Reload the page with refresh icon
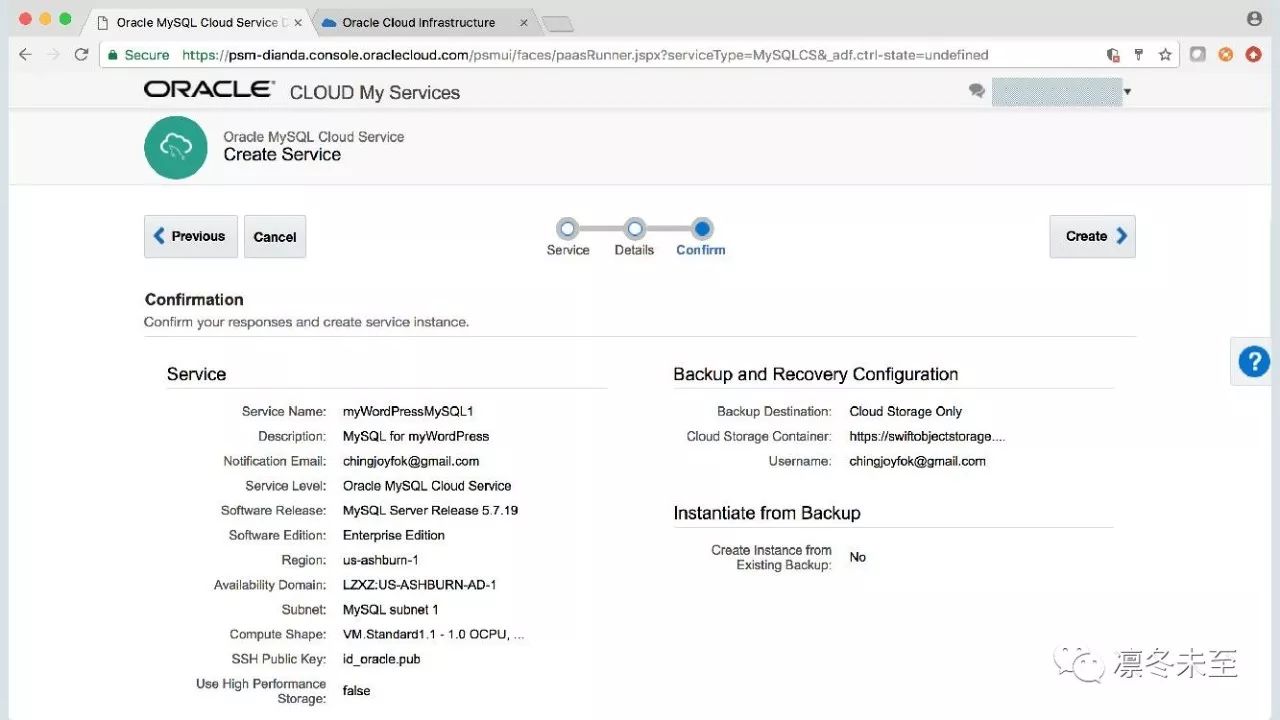The width and height of the screenshot is (1280, 720). click(82, 54)
